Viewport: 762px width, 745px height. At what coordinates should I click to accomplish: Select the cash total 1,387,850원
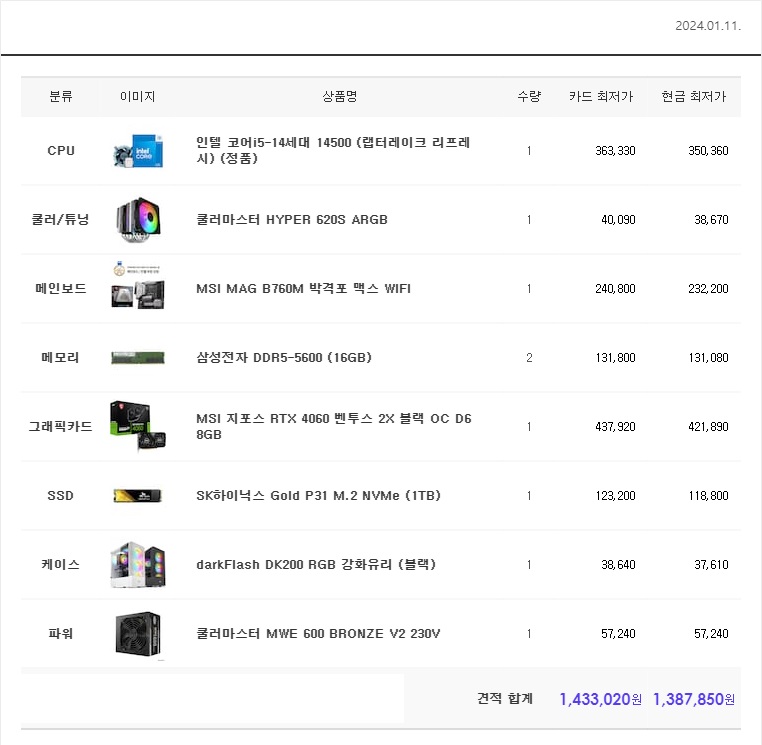coord(693,699)
